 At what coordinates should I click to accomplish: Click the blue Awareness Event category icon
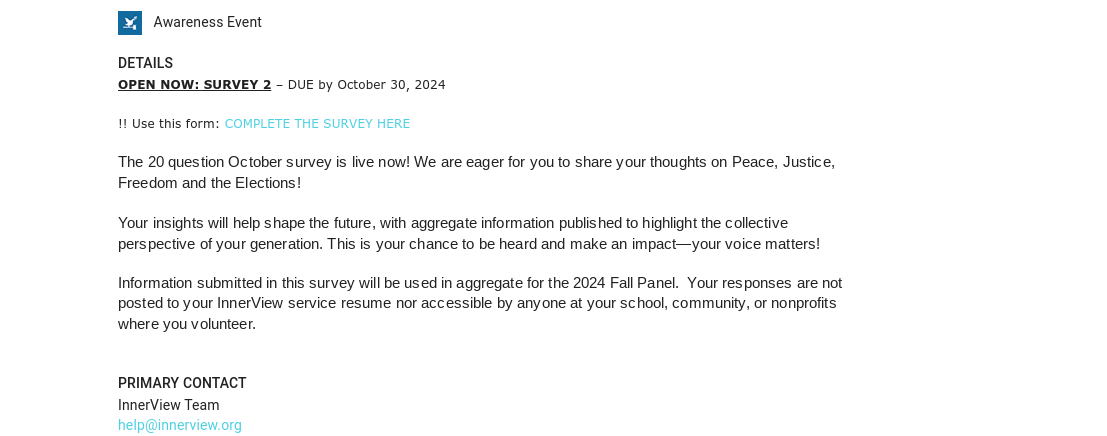[130, 23]
